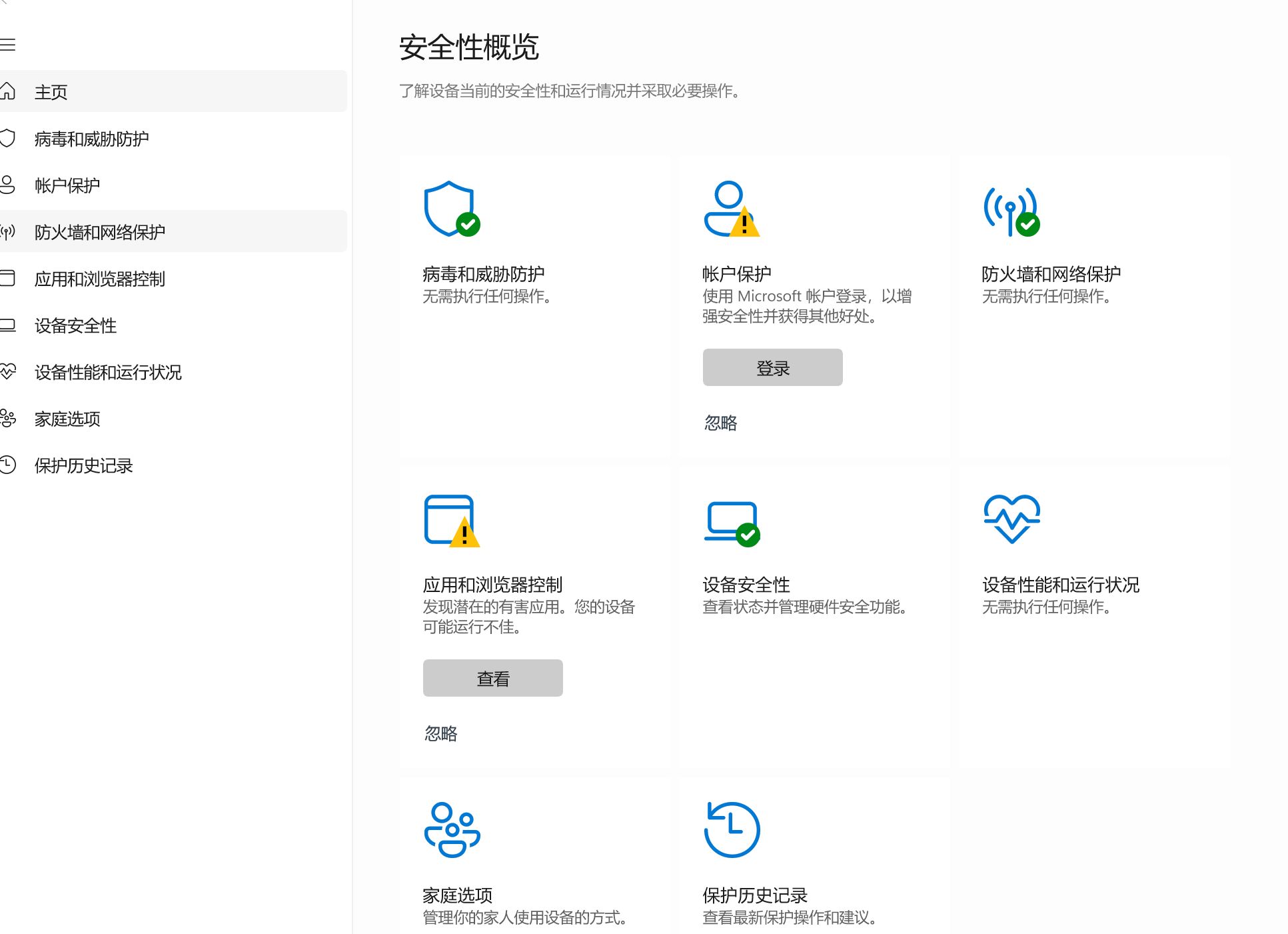Open 应用和浏览器控制 sidebar item
Screen dimensions: 1288x934
(x=173, y=278)
